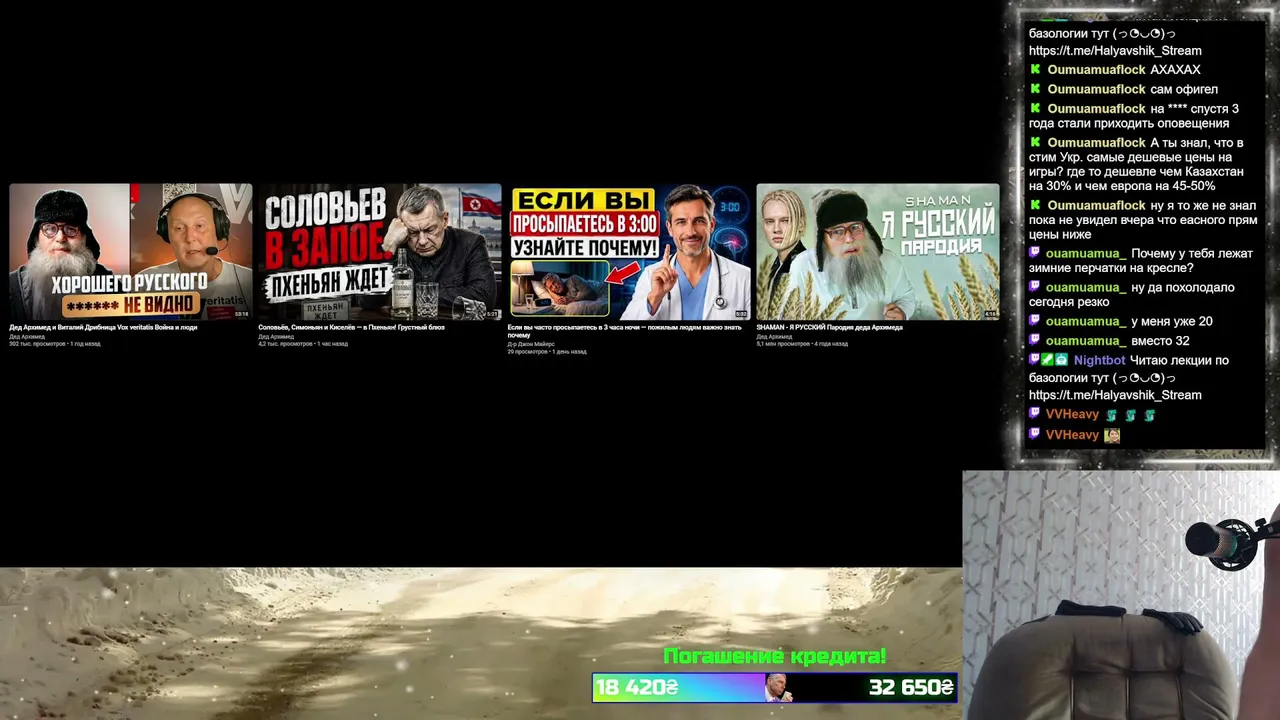Click the Nightbot username in chat
The width and height of the screenshot is (1280, 720).
pyautogui.click(x=1099, y=360)
